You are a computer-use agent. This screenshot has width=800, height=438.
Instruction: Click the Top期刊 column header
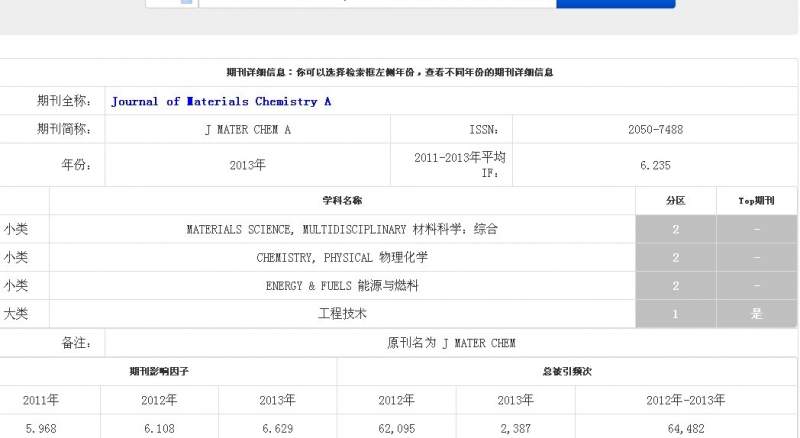pos(756,201)
